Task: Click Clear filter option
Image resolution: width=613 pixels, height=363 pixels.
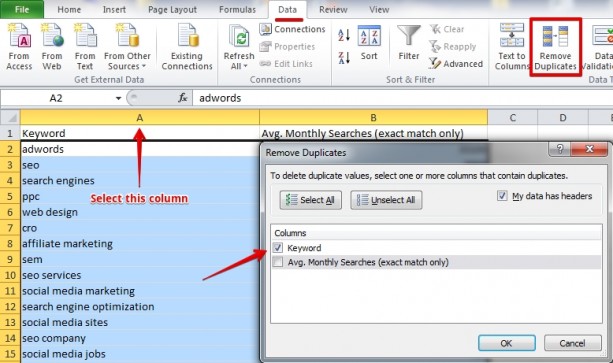Action: [x=447, y=29]
